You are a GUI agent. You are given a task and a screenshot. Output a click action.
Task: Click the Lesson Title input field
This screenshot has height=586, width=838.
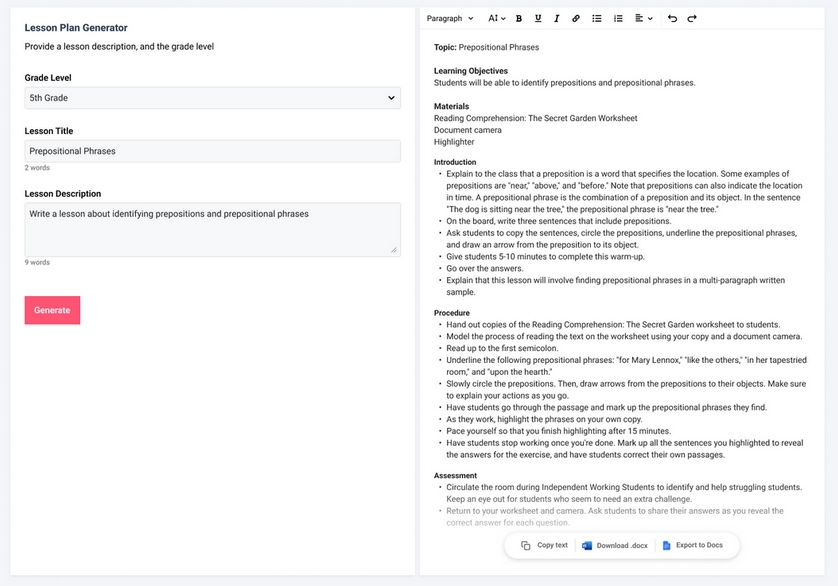click(213, 151)
